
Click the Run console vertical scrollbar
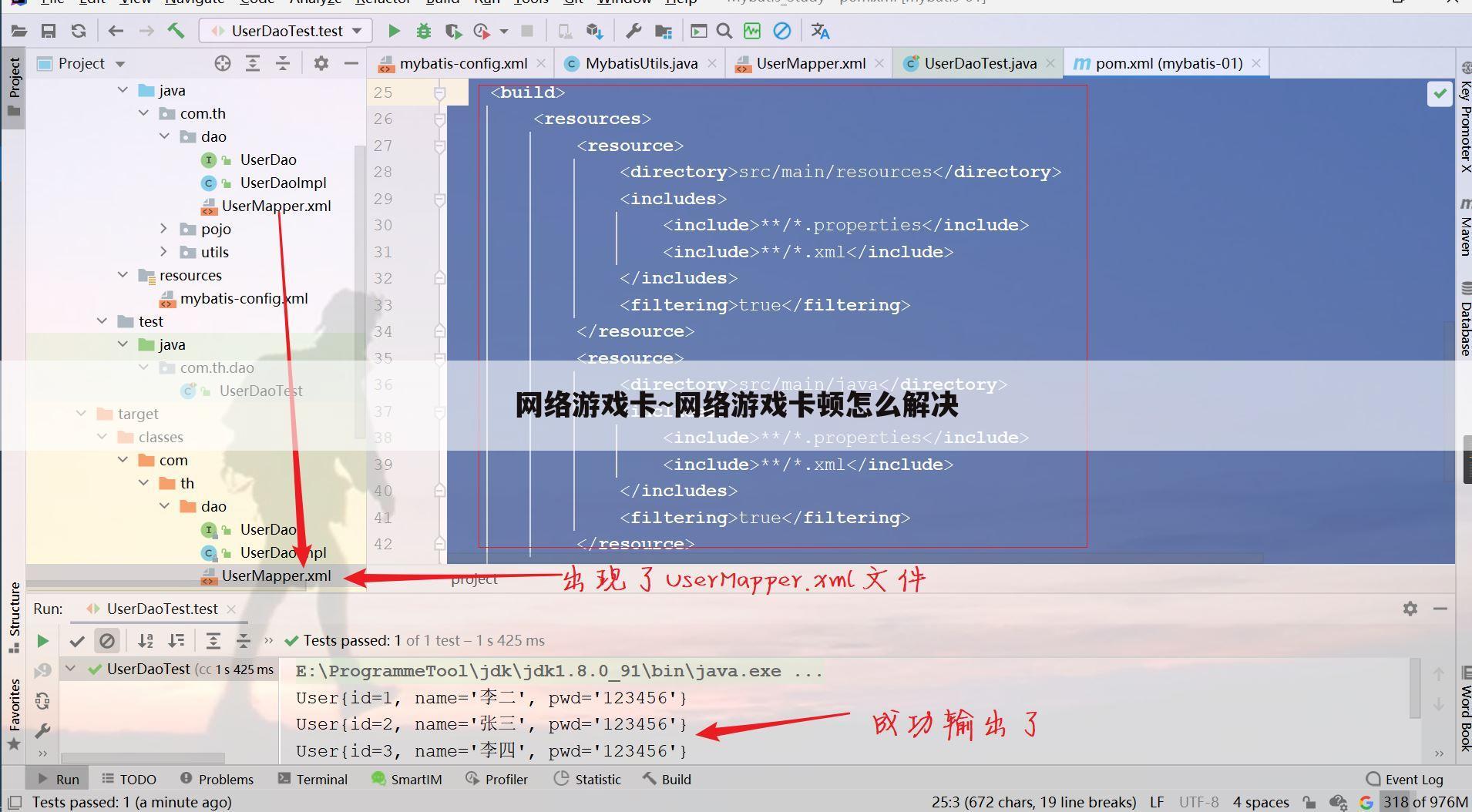pyautogui.click(x=1414, y=688)
